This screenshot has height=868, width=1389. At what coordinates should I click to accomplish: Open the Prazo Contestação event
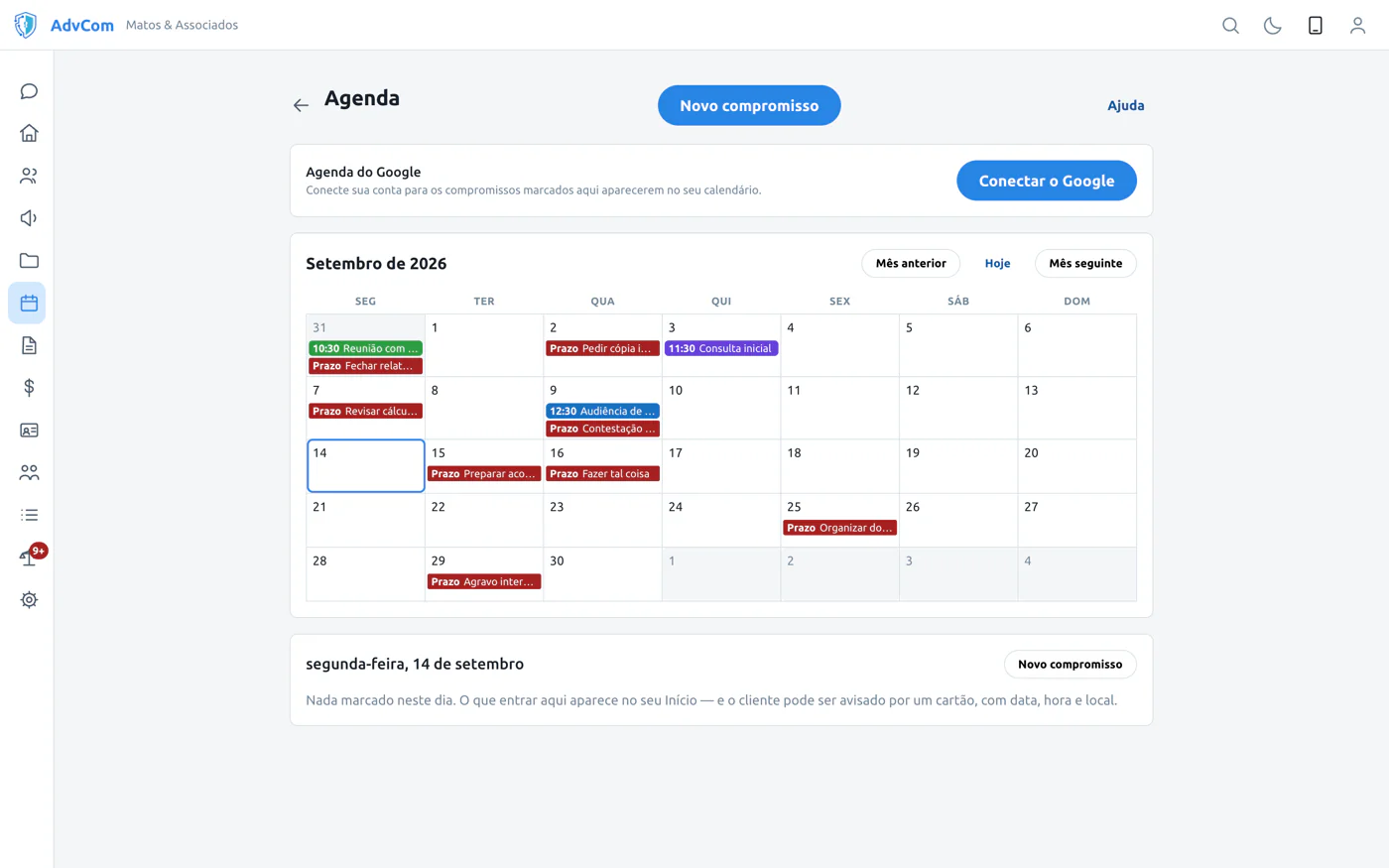click(x=603, y=429)
